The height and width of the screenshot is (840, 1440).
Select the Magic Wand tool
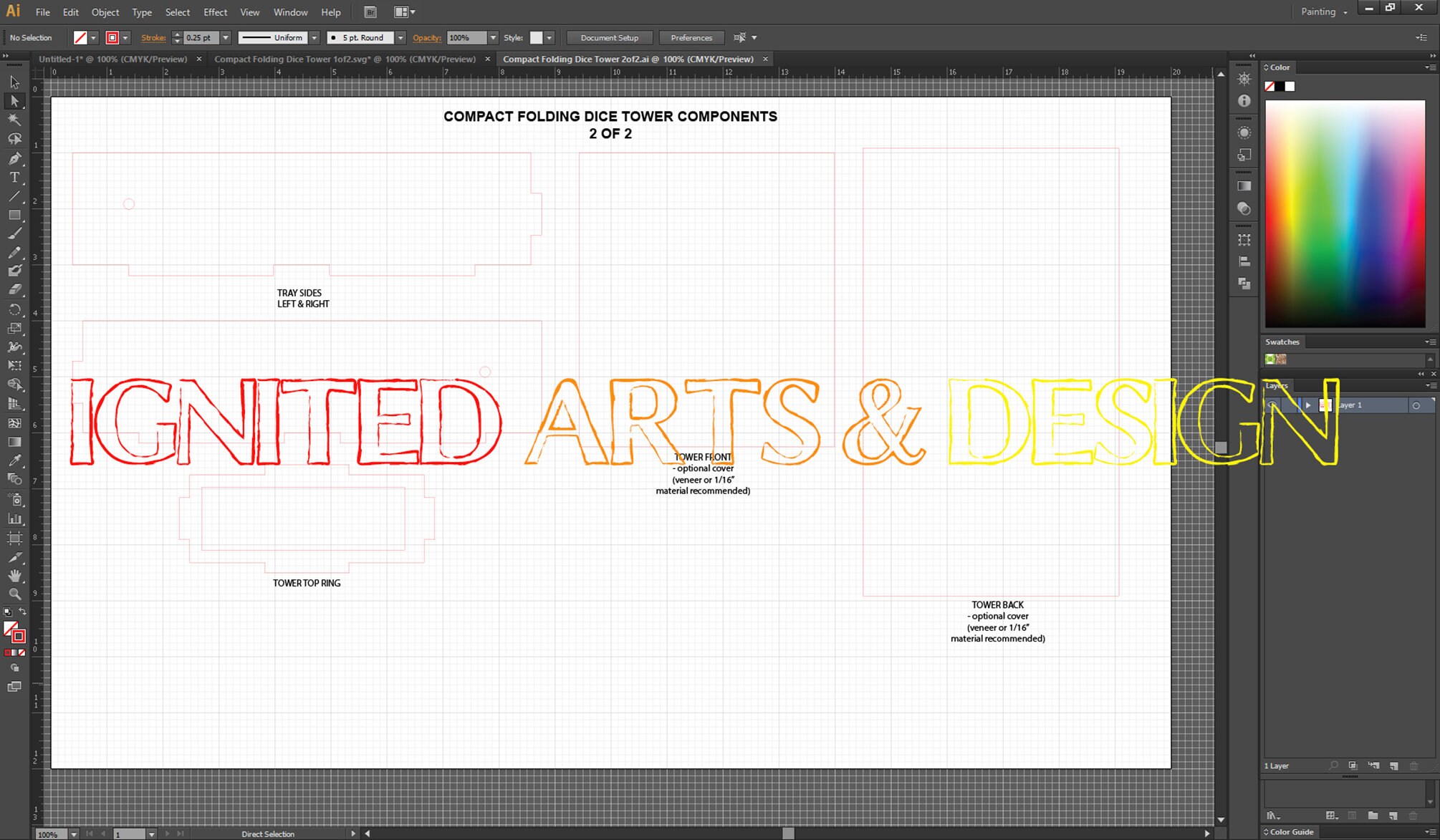point(14,120)
